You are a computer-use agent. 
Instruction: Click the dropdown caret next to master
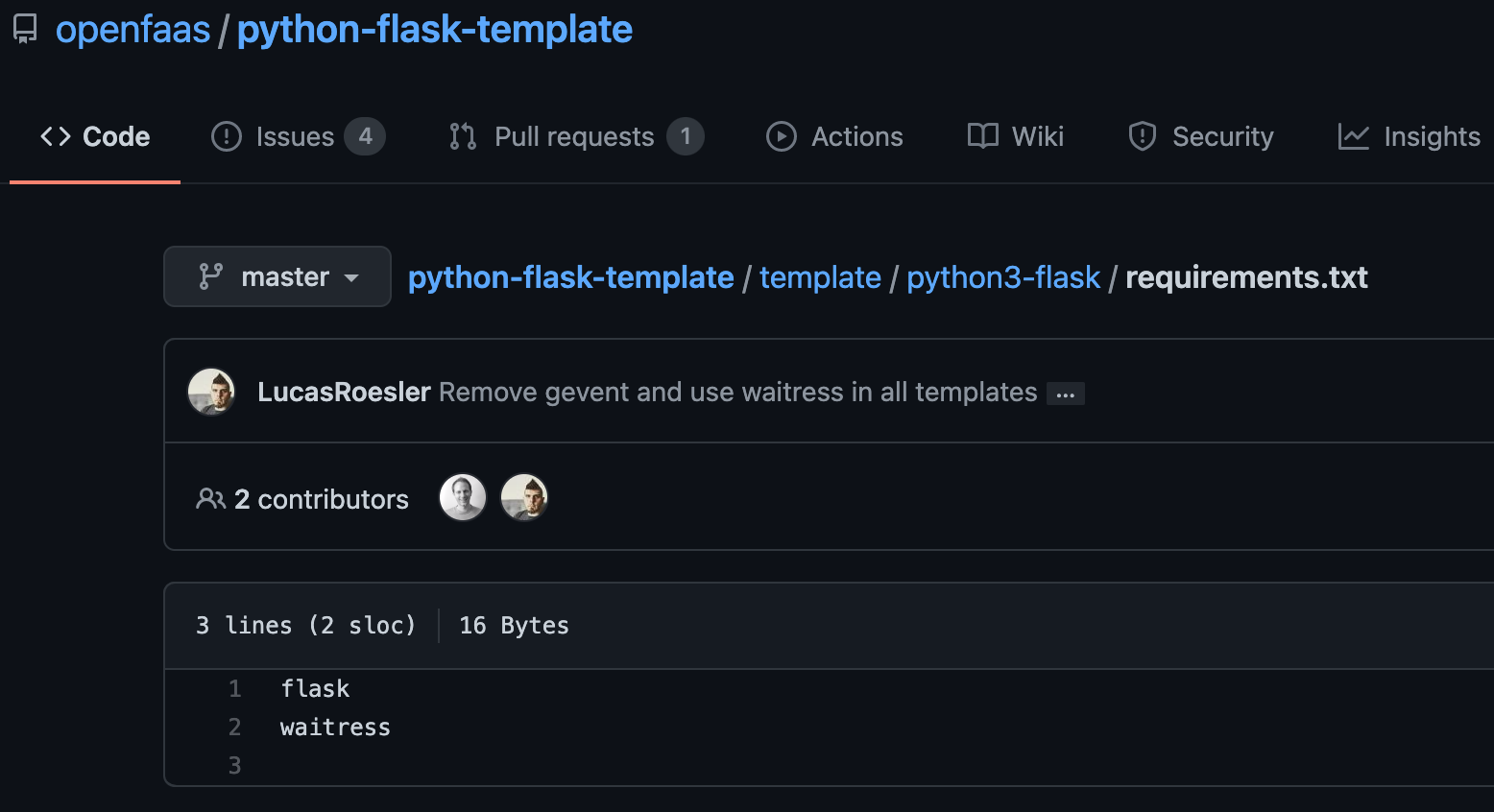(x=351, y=278)
